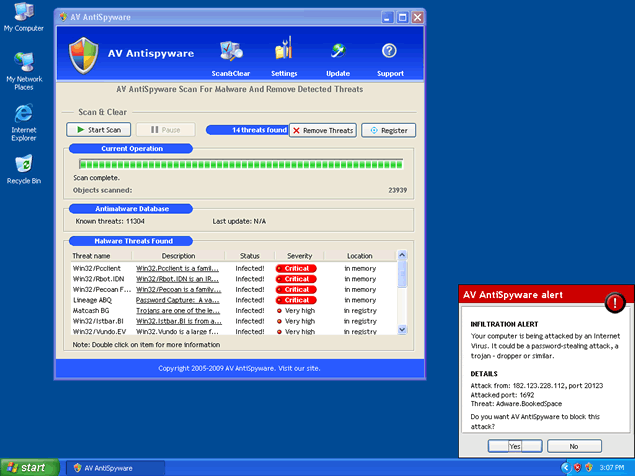
Task: Open the Settings toolbar icon
Action: pyautogui.click(x=283, y=54)
